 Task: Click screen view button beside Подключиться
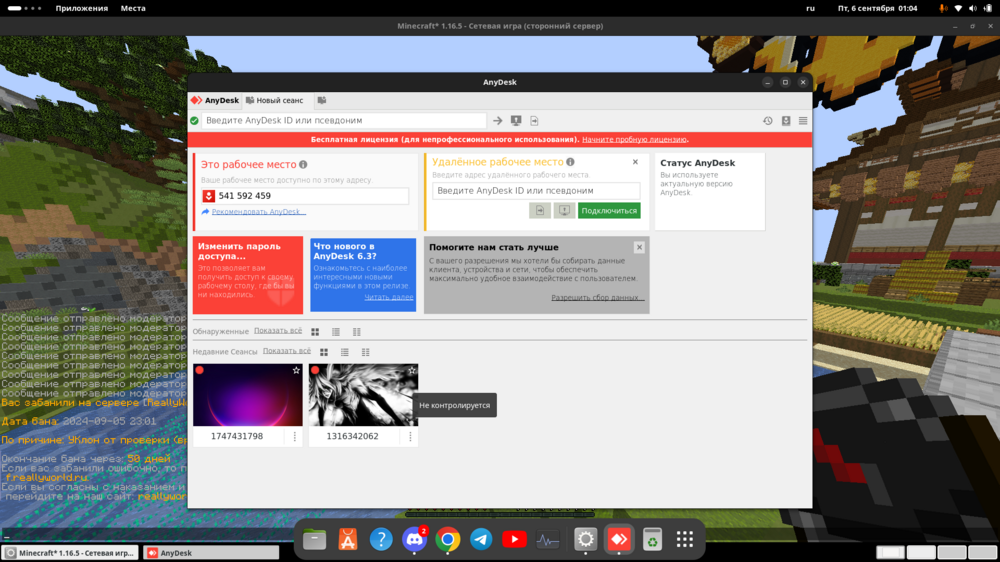coord(564,211)
